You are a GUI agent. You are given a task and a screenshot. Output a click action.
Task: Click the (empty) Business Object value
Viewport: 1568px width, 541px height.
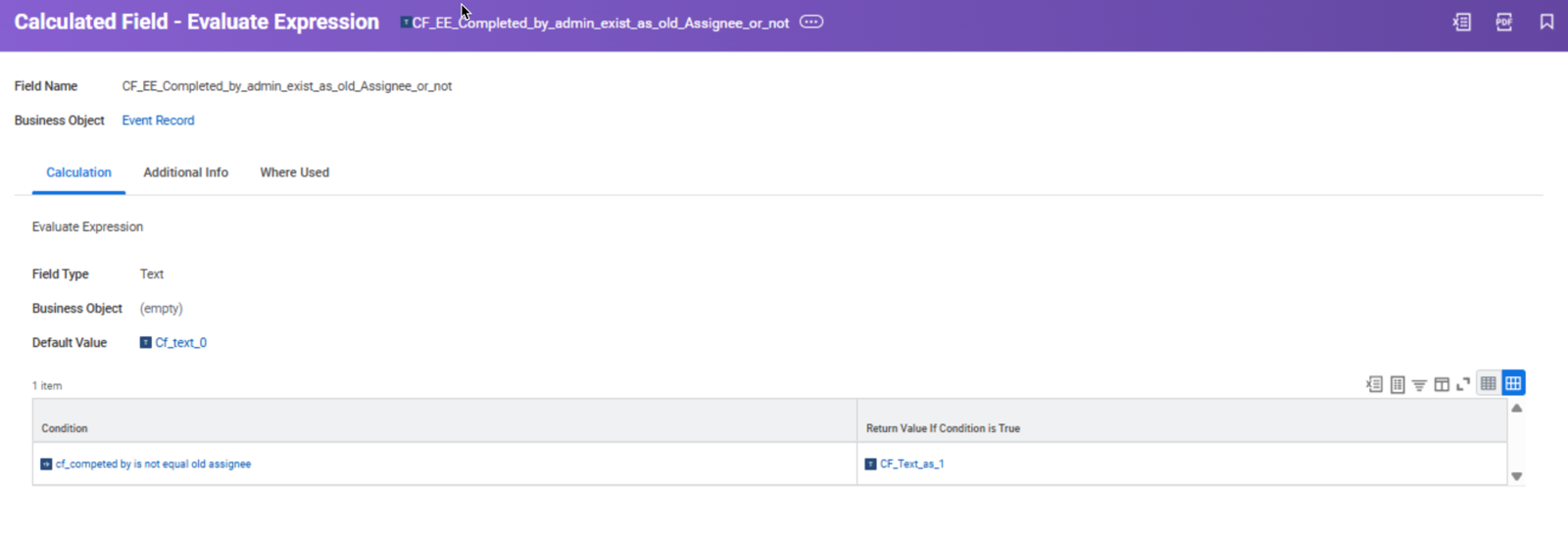[161, 309]
